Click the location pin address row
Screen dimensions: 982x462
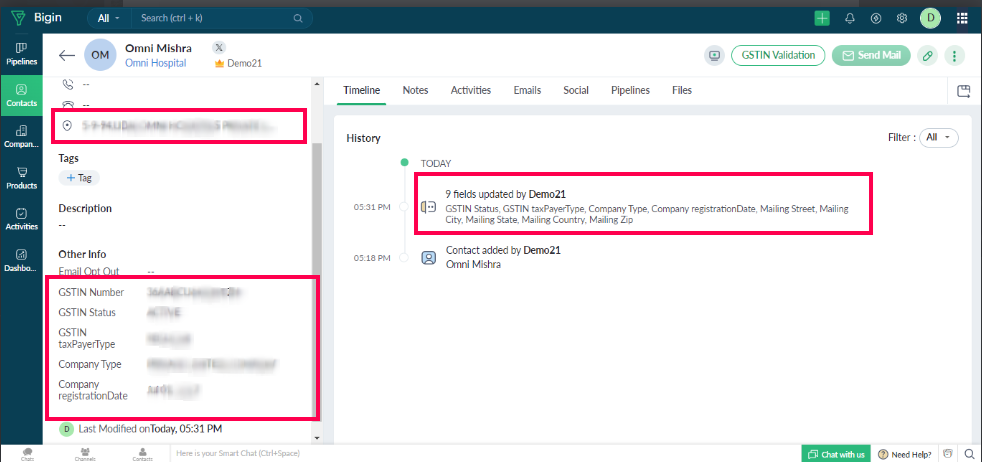pos(180,126)
